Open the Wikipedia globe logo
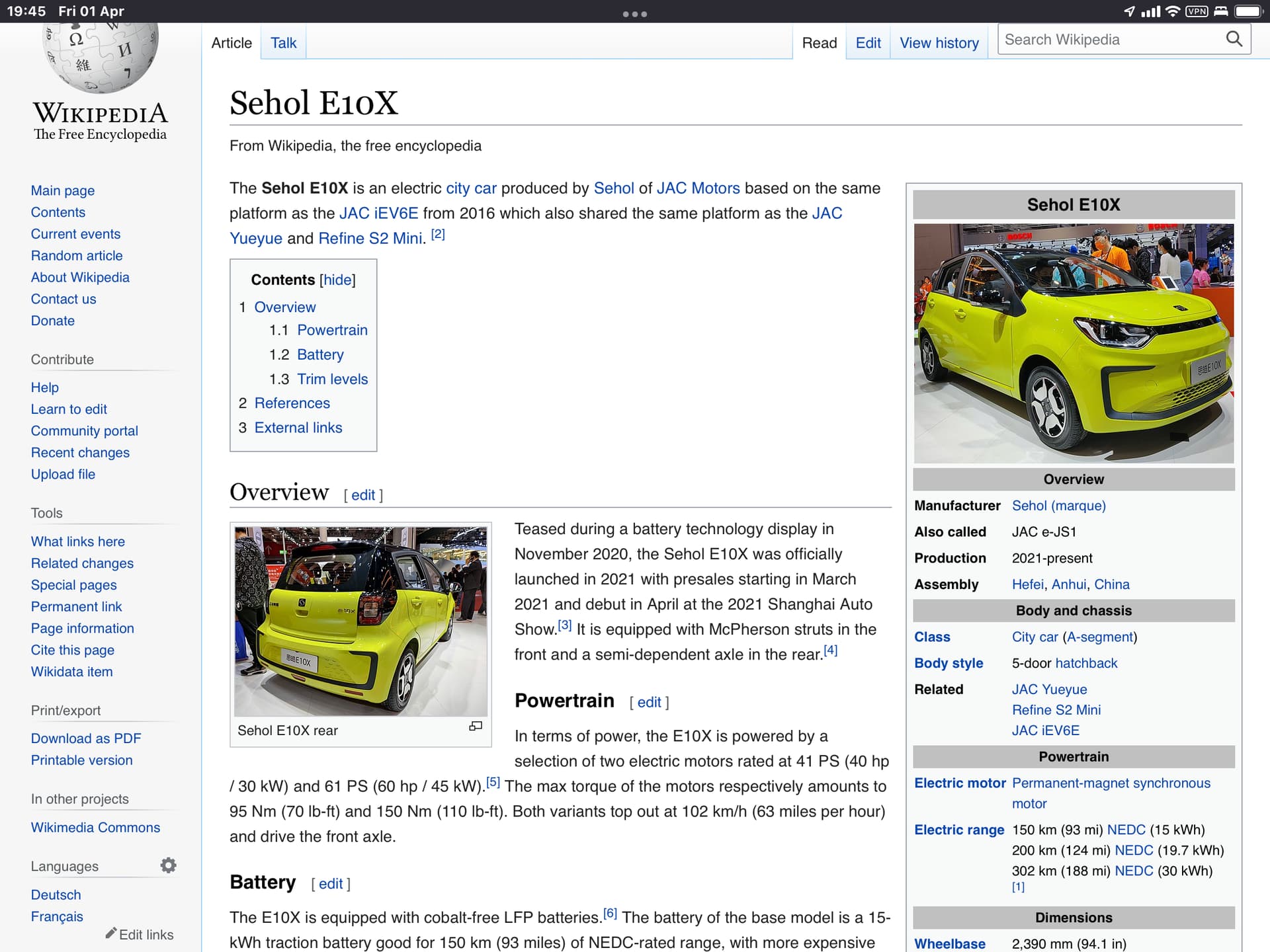Image resolution: width=1270 pixels, height=952 pixels. [101, 58]
